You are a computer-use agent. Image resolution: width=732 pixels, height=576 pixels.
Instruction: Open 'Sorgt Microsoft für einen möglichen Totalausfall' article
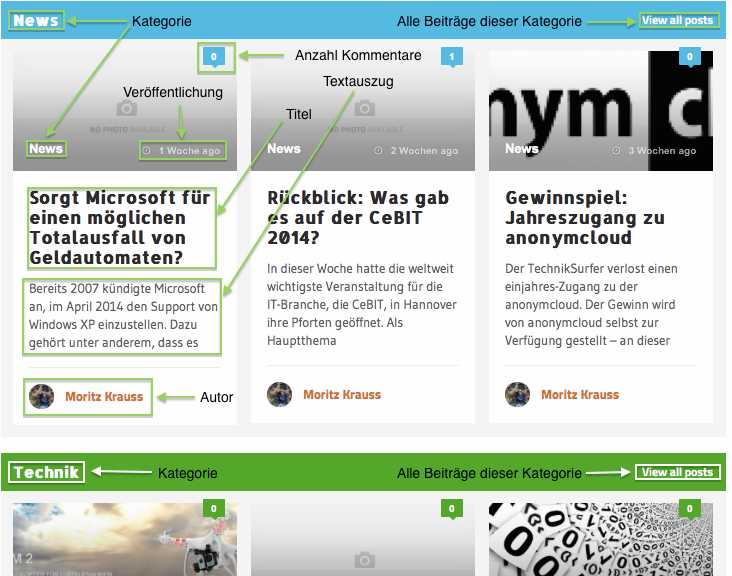[x=120, y=228]
